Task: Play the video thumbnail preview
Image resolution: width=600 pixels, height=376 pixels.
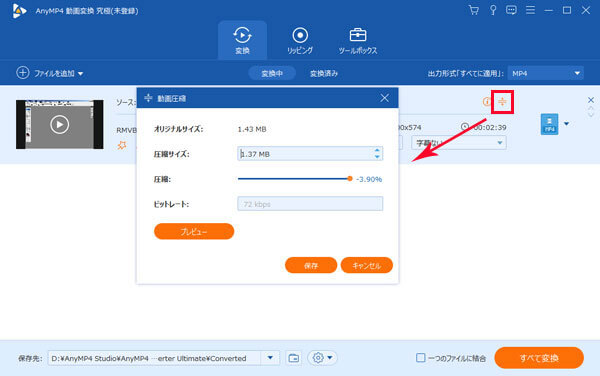Action: click(x=59, y=124)
